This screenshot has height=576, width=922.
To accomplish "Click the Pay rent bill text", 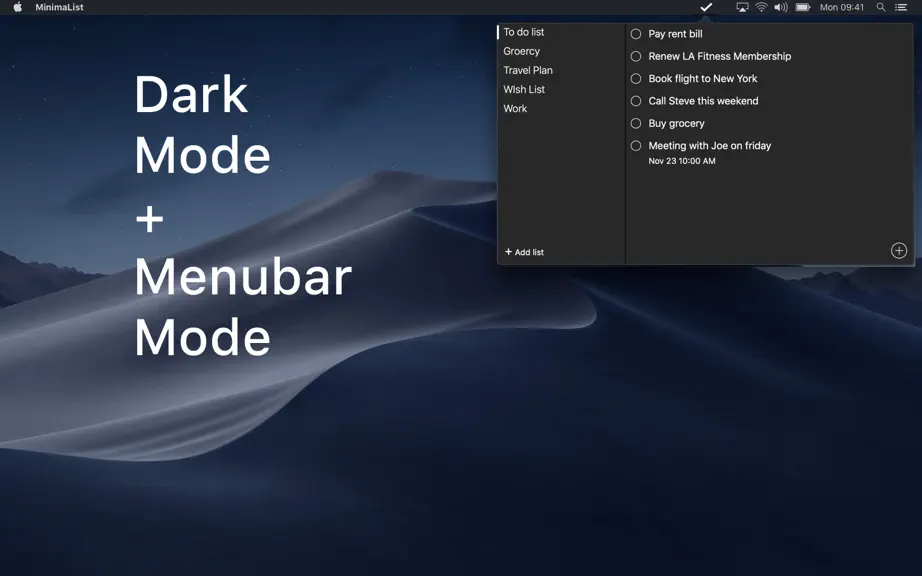I will [675, 34].
